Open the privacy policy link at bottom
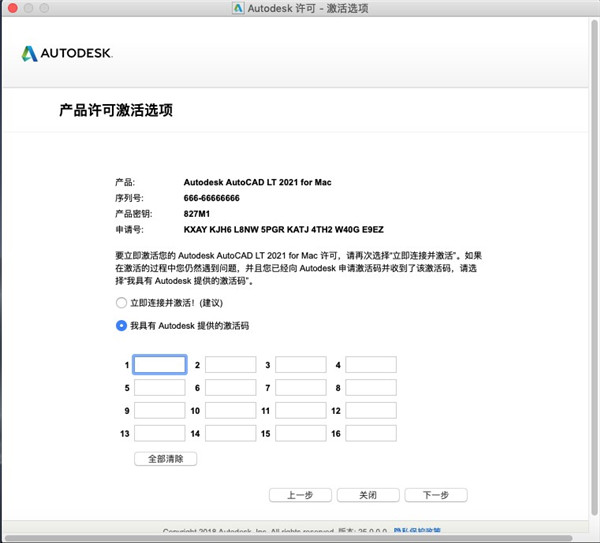This screenshot has width=600, height=543. (x=417, y=530)
